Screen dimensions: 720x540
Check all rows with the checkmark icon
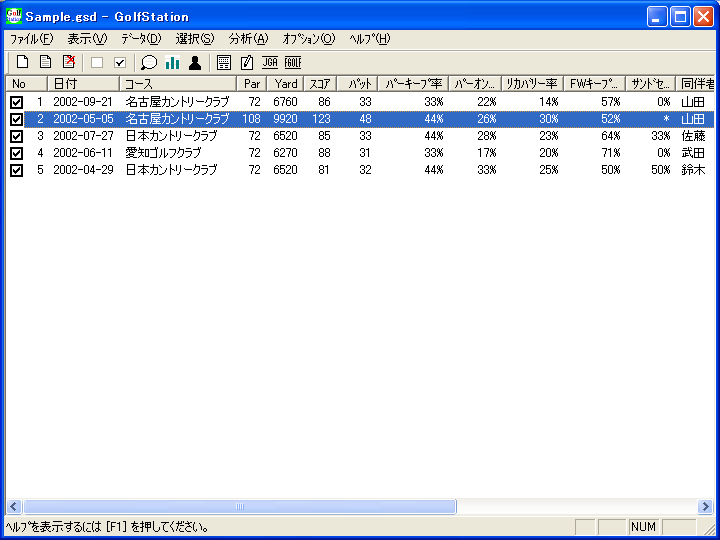(120, 63)
